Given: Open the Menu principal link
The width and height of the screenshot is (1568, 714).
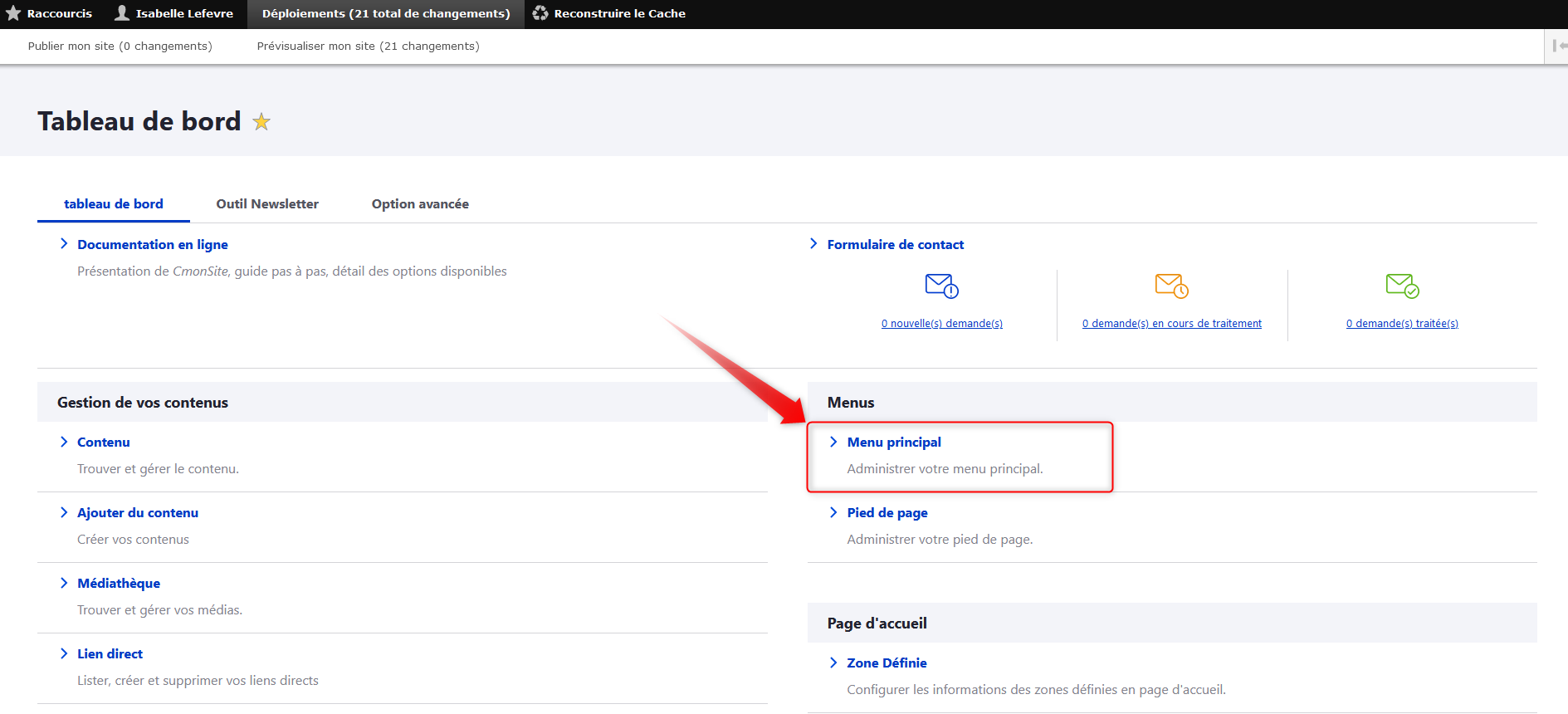Looking at the screenshot, I should click(894, 443).
